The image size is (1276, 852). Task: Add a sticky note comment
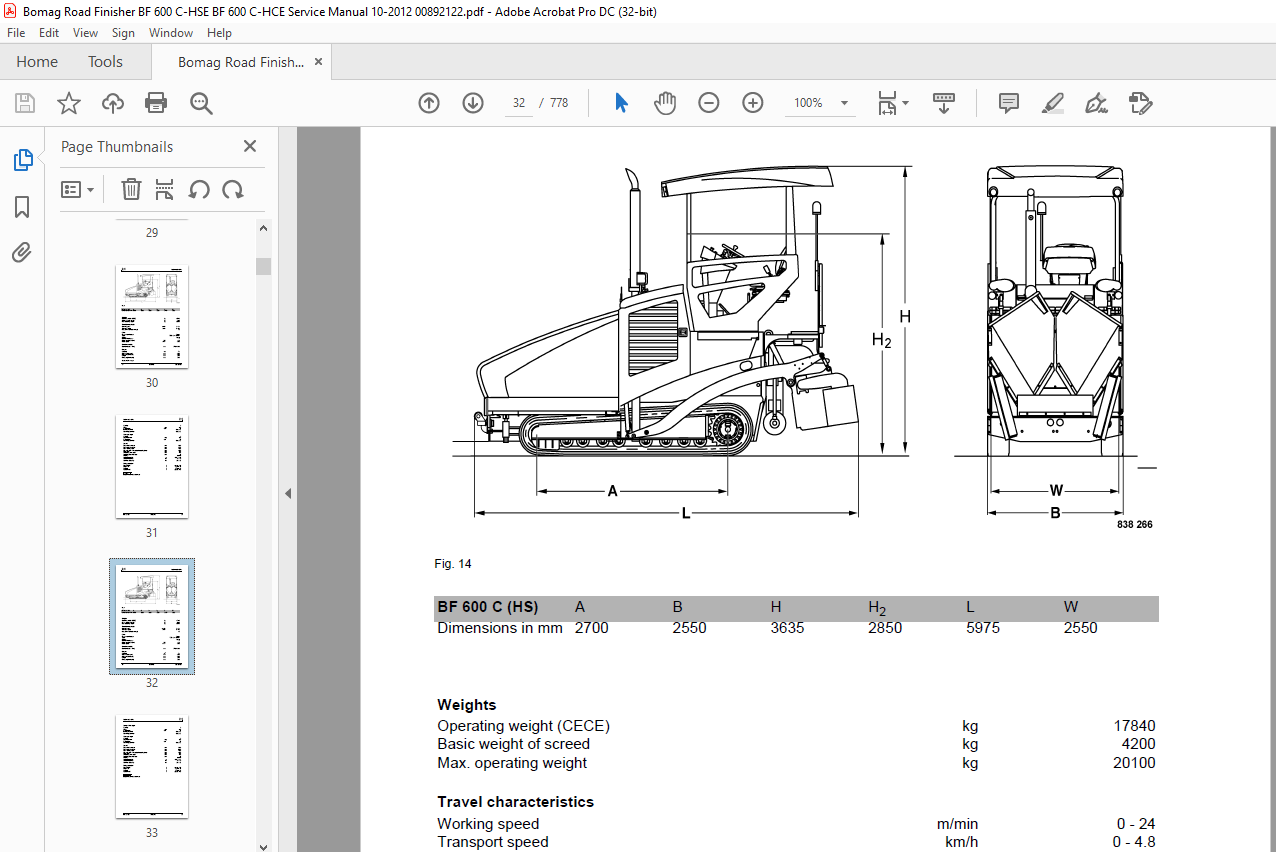coord(1009,103)
